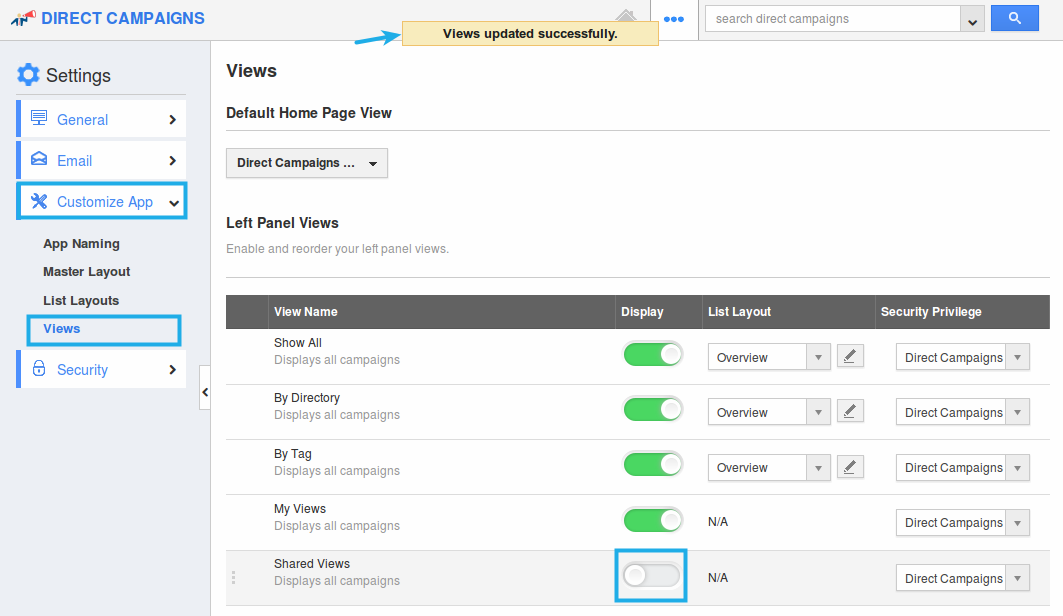Open the App Naming settings page
1063x616 pixels.
point(80,243)
